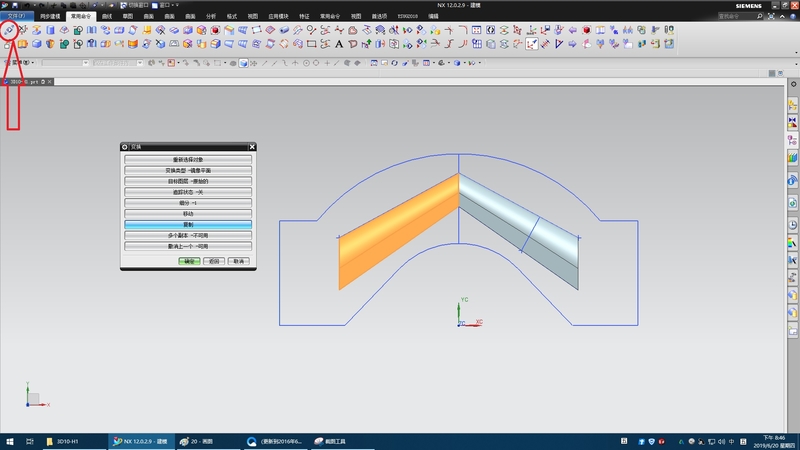Select the text 'A' tool icon

pyautogui.click(x=339, y=44)
